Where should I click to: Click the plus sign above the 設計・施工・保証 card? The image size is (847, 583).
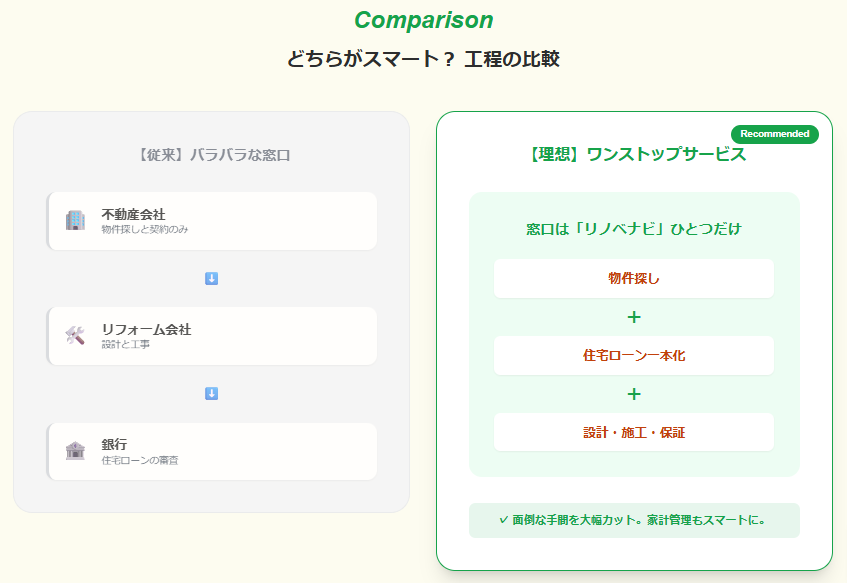coord(634,394)
